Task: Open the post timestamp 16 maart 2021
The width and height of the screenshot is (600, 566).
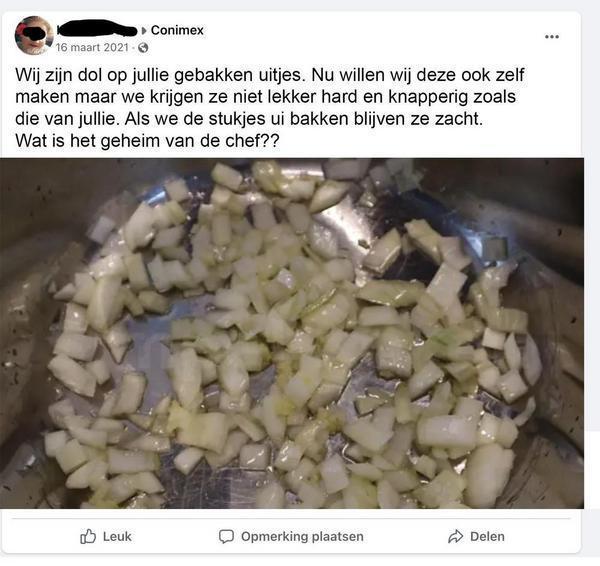Action: coord(92,47)
